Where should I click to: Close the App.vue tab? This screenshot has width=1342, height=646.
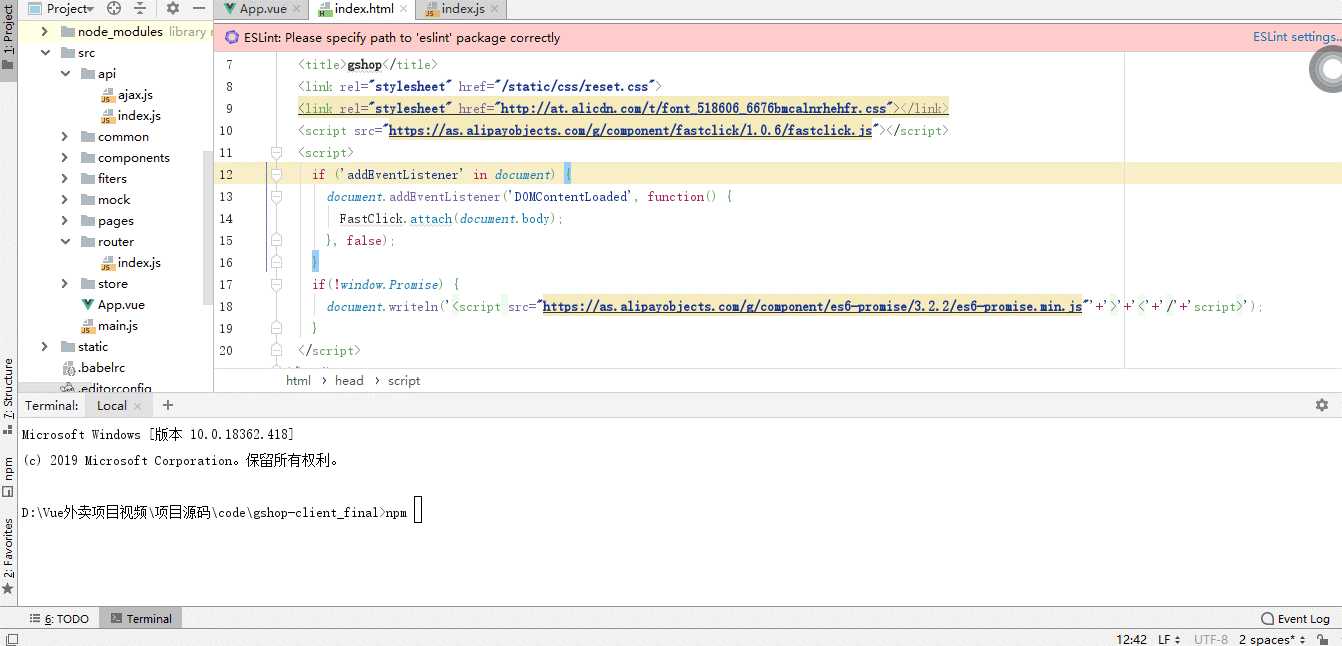point(297,9)
